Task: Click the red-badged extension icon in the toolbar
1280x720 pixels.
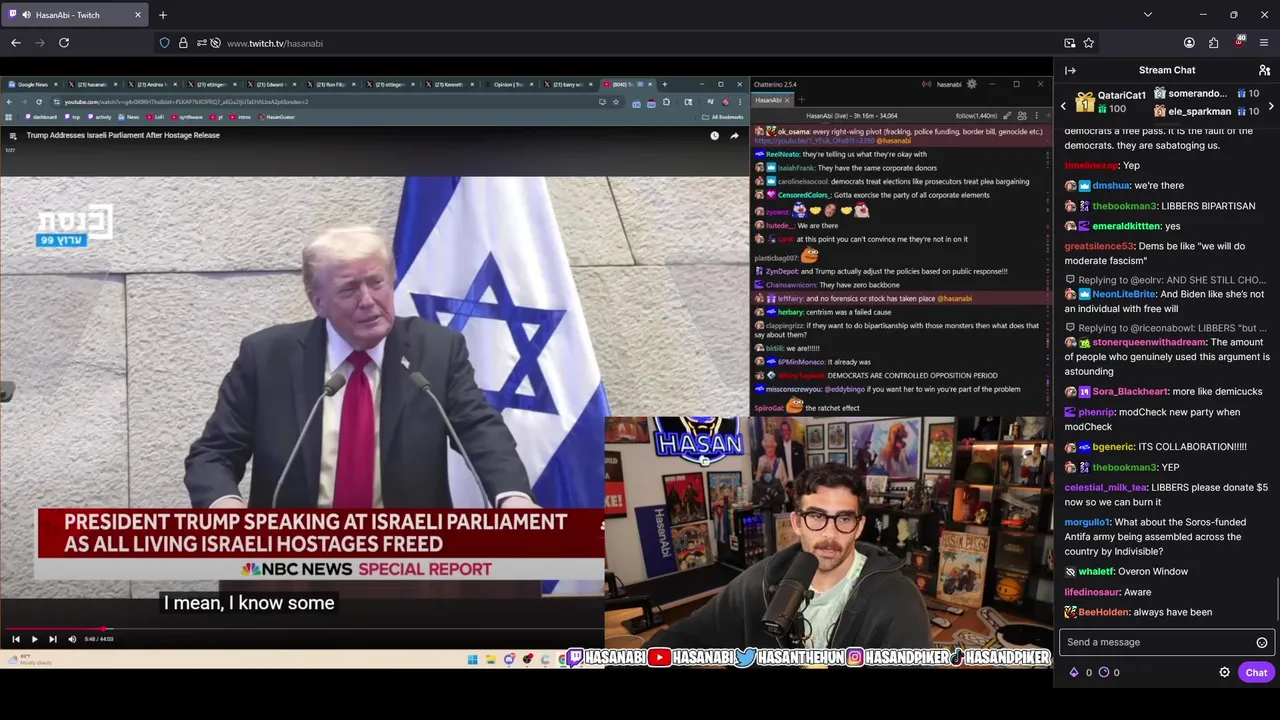Action: click(1239, 42)
